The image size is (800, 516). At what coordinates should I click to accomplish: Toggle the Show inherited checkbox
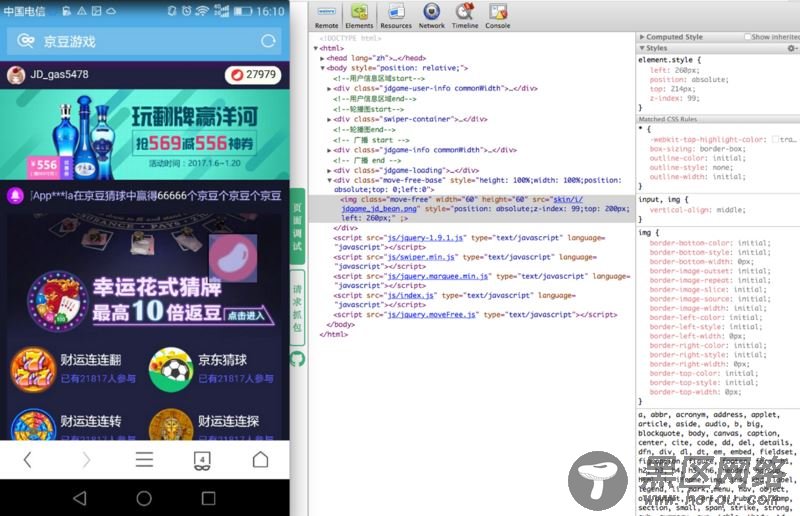click(x=747, y=37)
